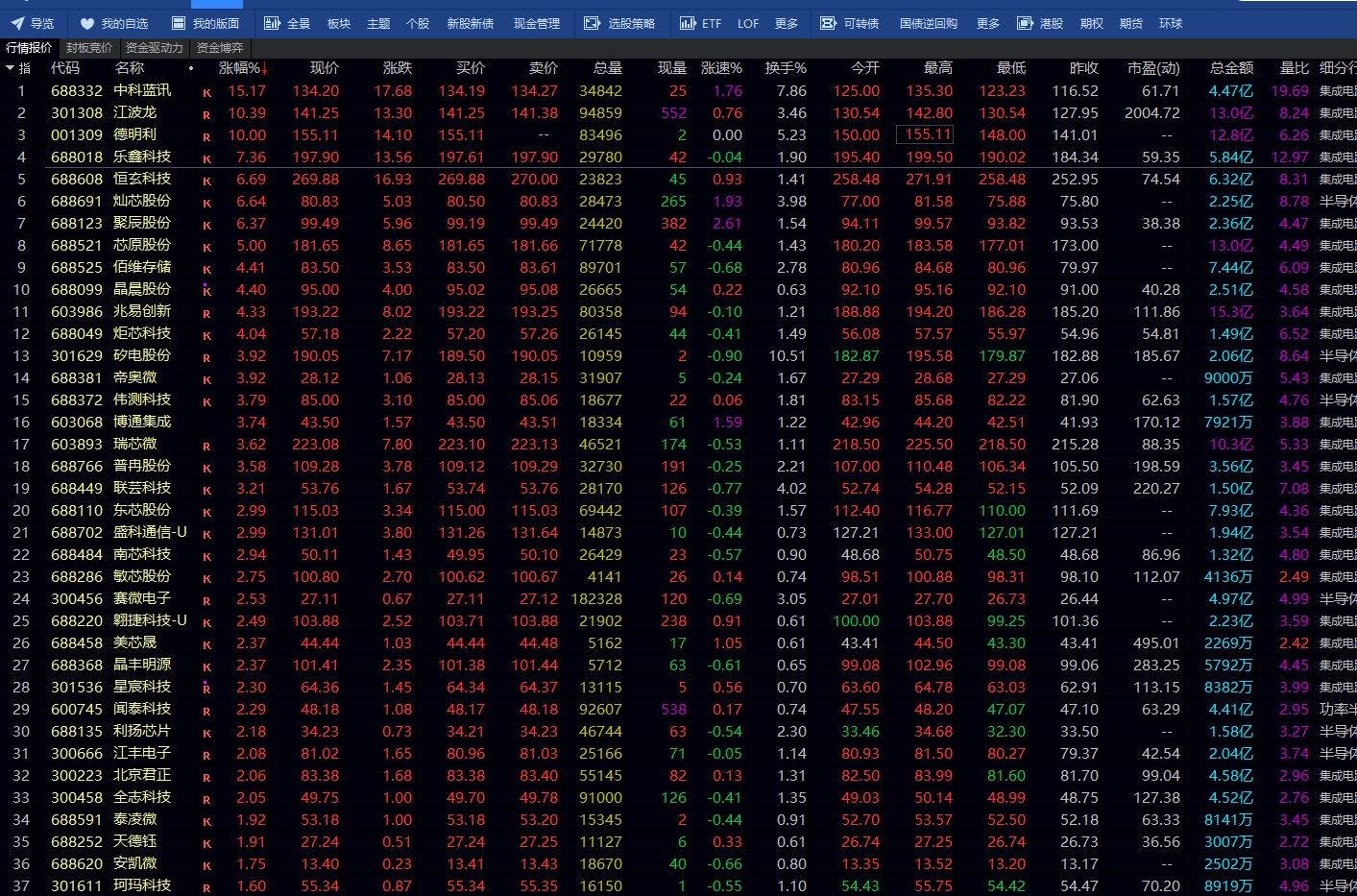The width and height of the screenshot is (1357, 896).
Task: Open 更多 menu next to 国债逆回购
Action: pos(987,23)
